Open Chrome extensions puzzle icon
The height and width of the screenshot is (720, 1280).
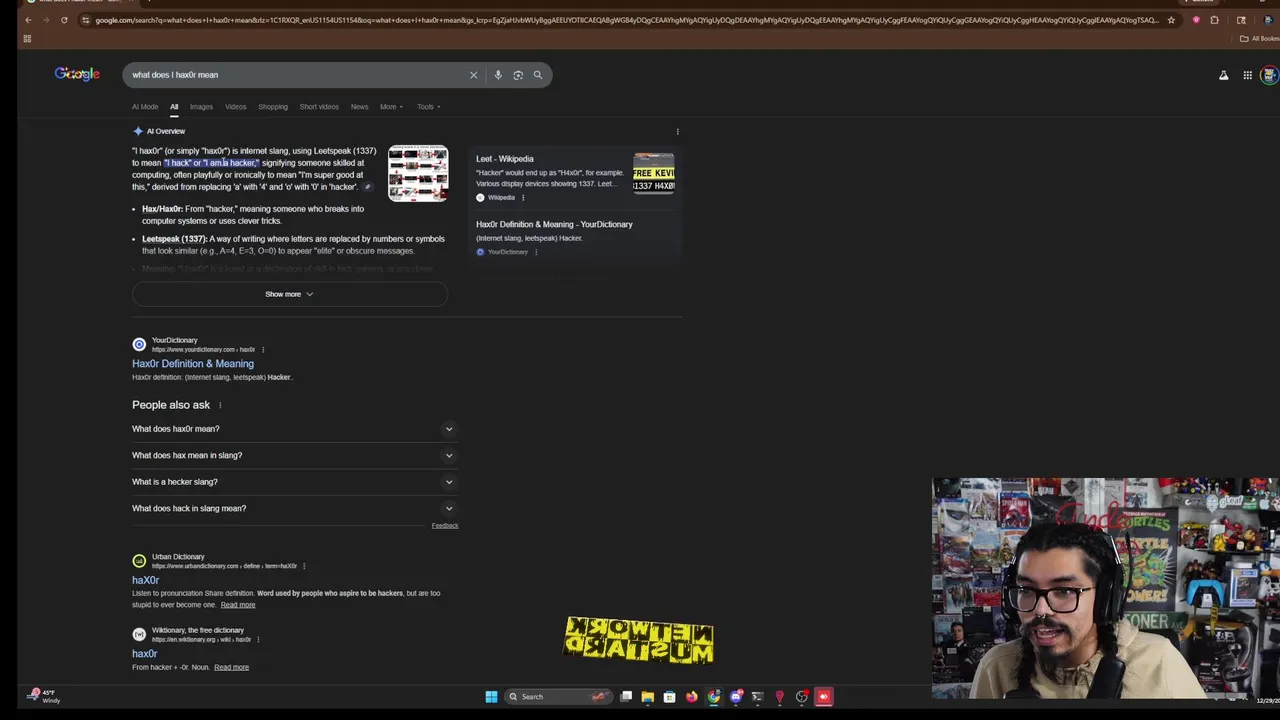click(1214, 20)
